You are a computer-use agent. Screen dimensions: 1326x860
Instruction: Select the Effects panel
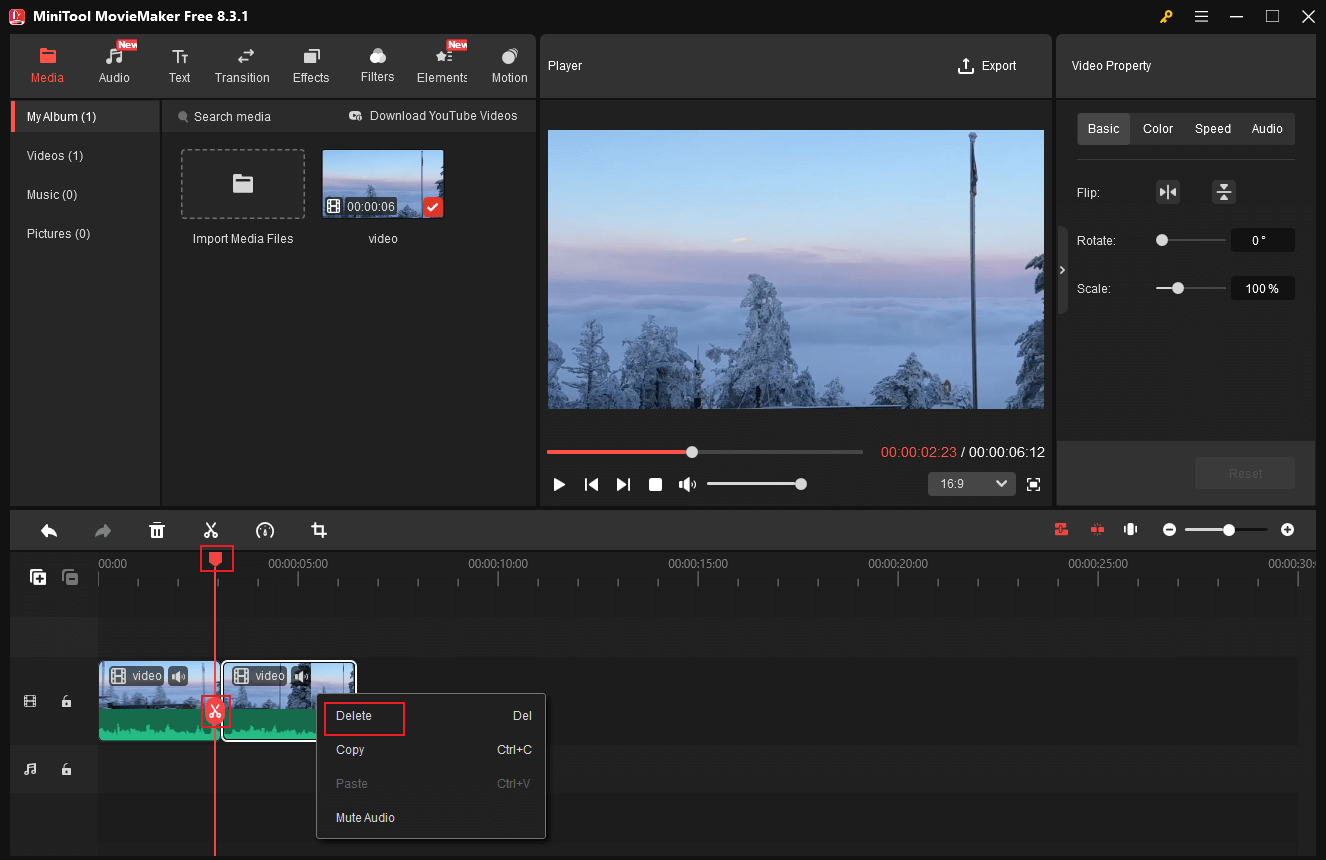click(x=310, y=64)
